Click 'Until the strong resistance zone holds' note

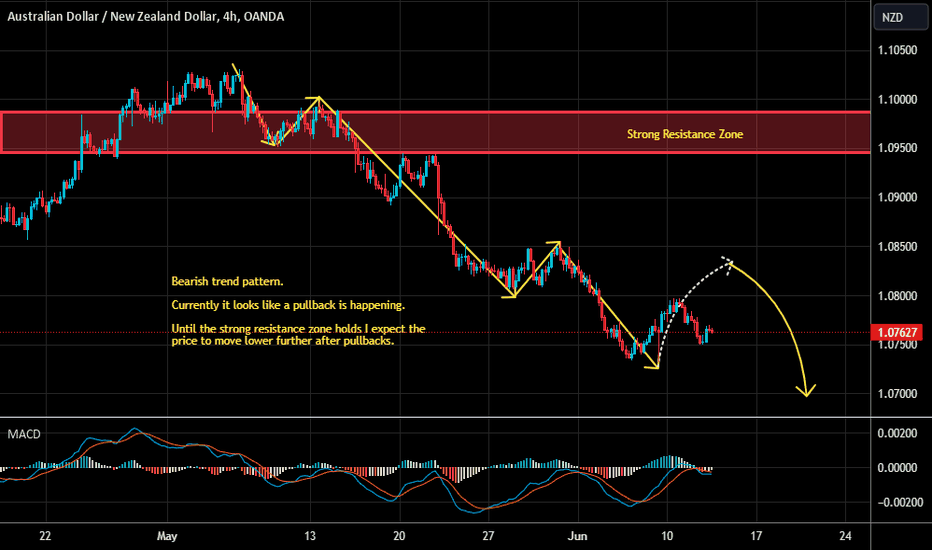(298, 335)
